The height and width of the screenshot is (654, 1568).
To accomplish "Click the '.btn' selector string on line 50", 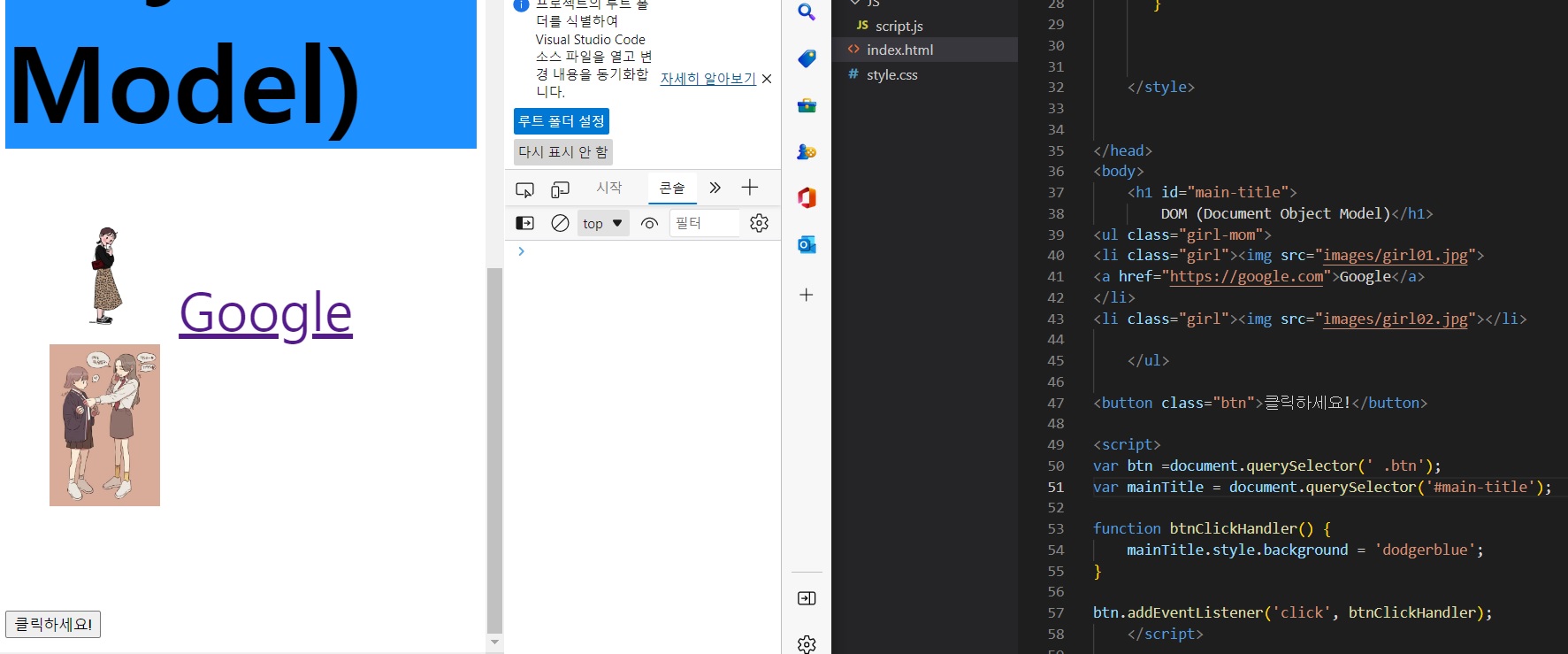I will click(x=1396, y=465).
